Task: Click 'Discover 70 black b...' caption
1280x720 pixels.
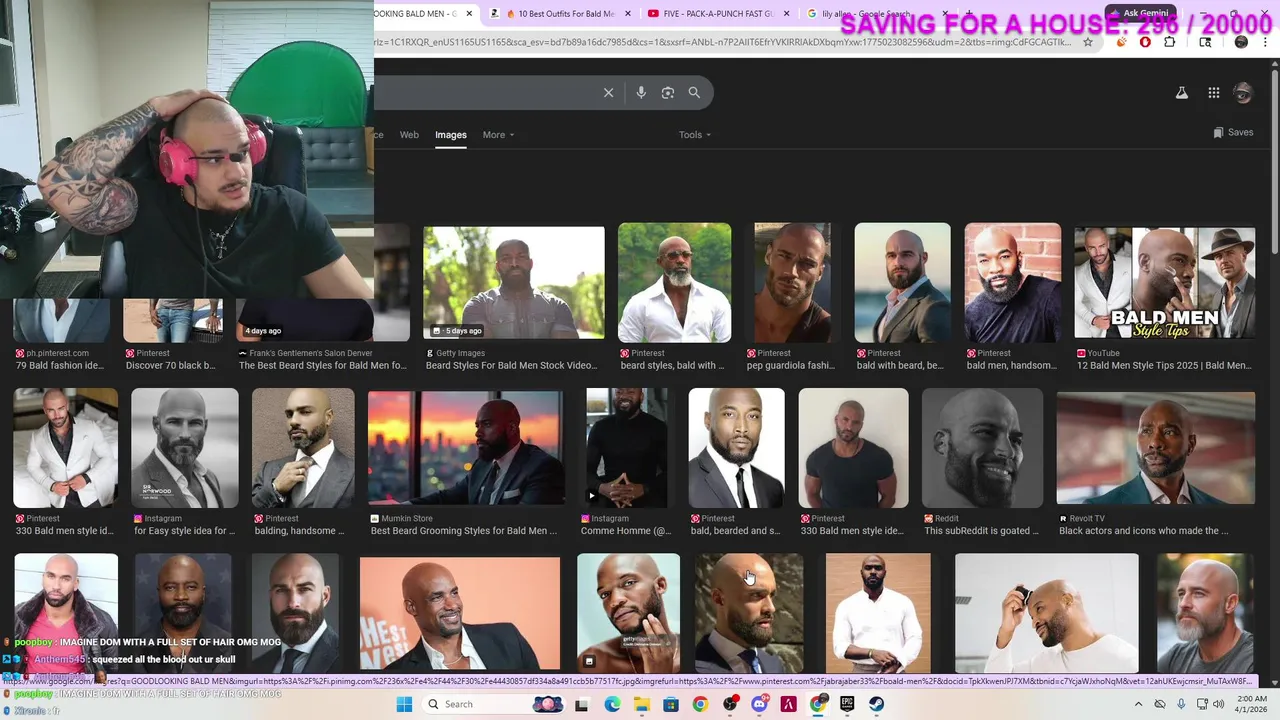Action: coord(171,366)
